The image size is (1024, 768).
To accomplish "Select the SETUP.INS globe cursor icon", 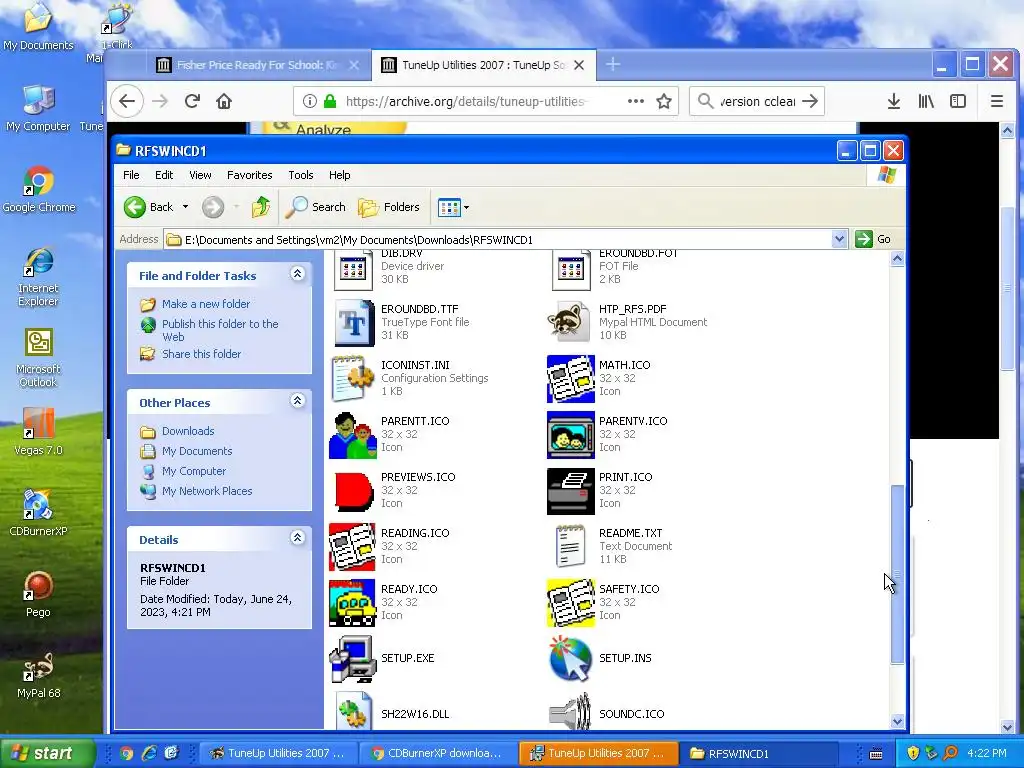I will click(x=570, y=659).
